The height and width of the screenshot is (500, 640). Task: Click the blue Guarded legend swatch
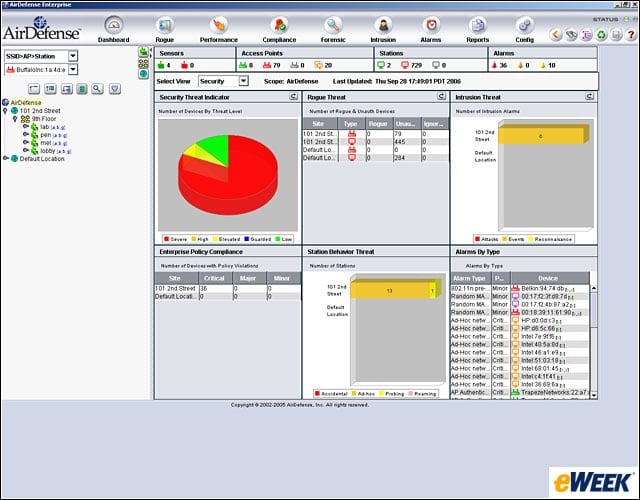[x=246, y=239]
